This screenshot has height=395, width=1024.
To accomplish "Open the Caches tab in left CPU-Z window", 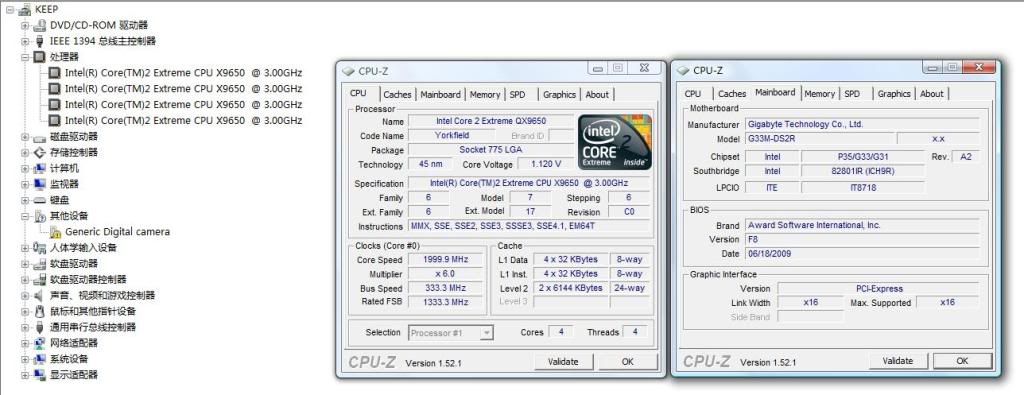I will (x=397, y=95).
